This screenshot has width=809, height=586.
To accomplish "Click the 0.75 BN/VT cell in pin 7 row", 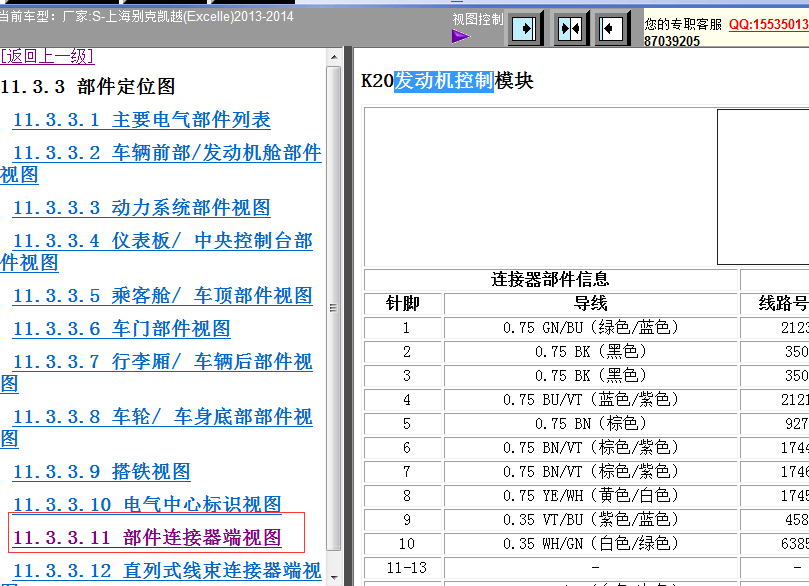I will coord(591,471).
